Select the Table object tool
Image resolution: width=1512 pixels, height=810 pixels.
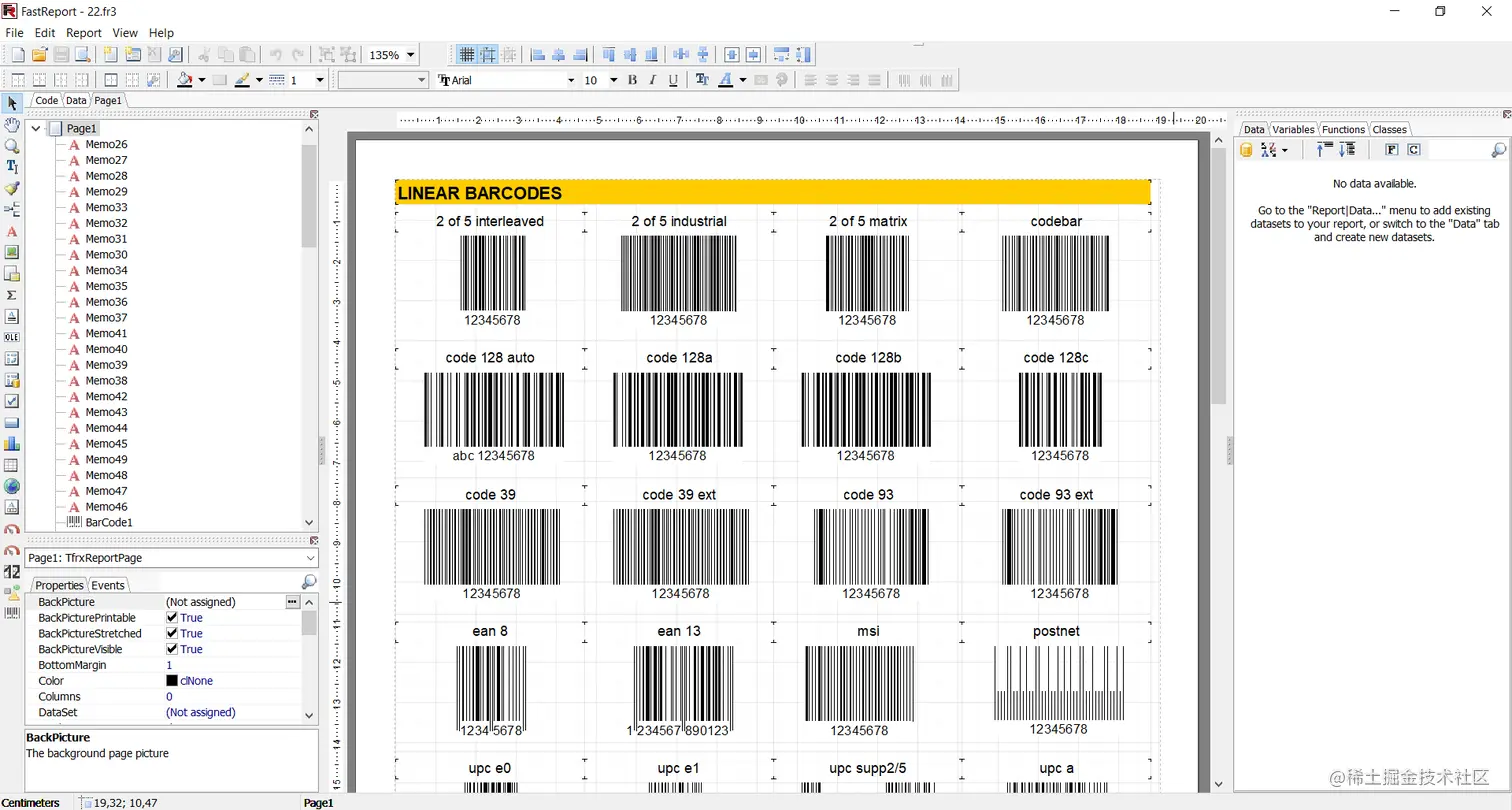tap(12, 465)
